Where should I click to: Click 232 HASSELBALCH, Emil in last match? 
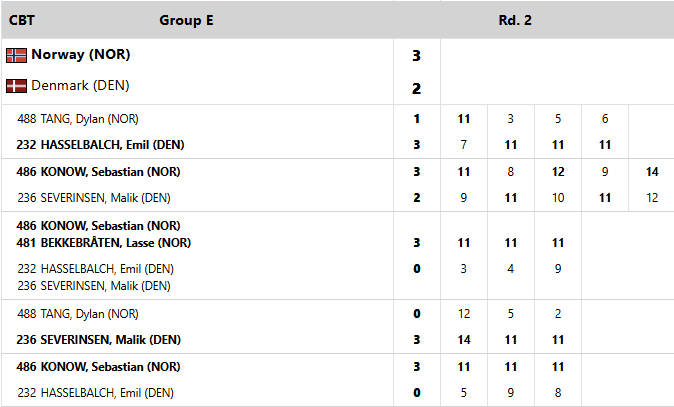click(x=95, y=393)
